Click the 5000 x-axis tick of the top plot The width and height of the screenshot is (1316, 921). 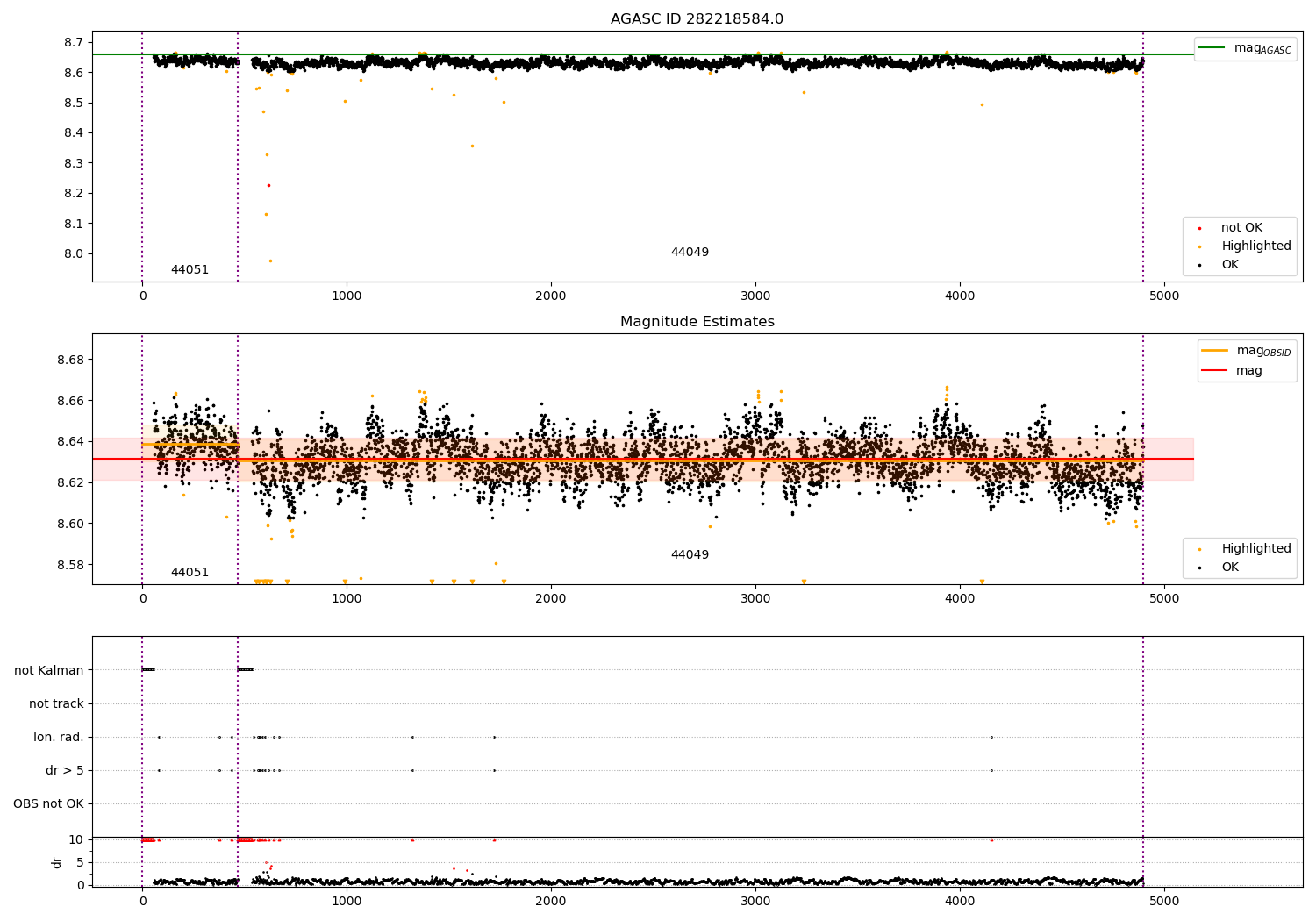point(1164,296)
